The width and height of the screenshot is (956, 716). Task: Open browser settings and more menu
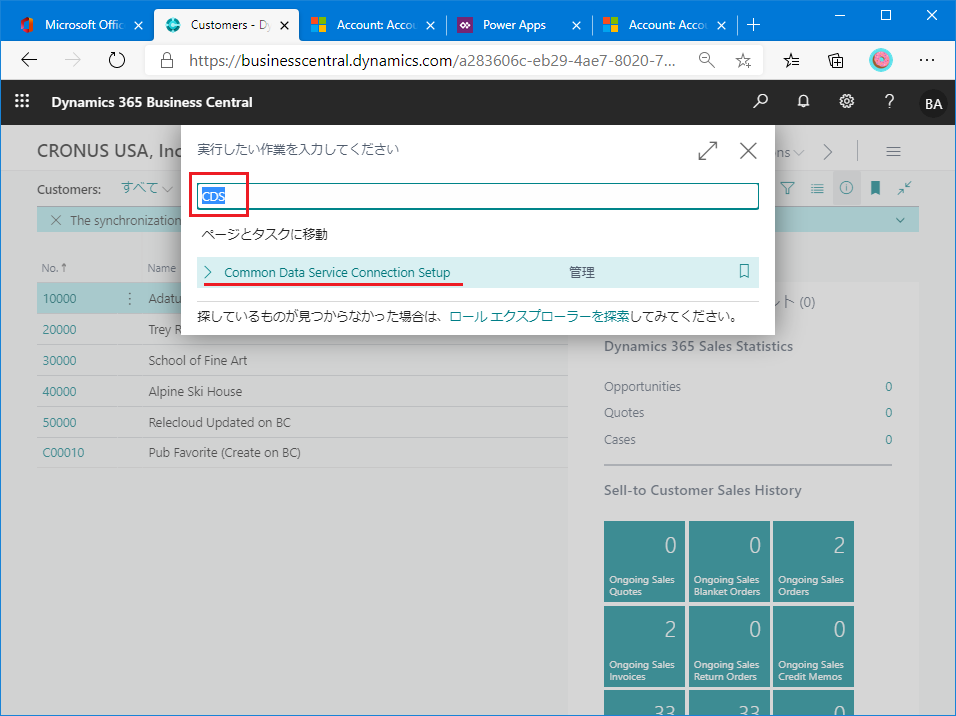point(927,60)
